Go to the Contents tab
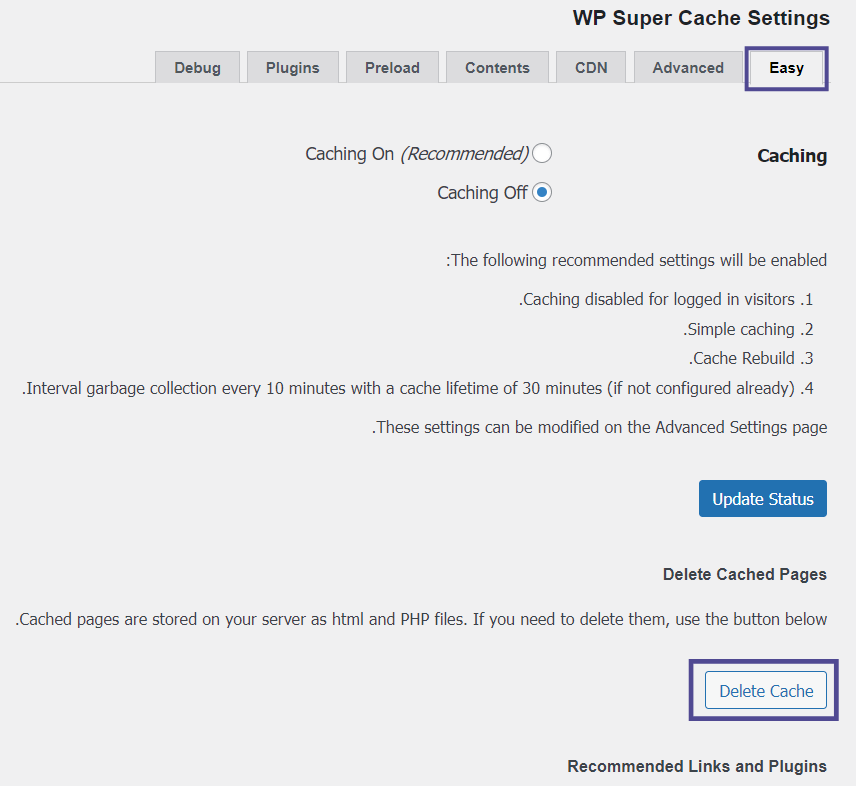The image size is (856, 786). 497,68
